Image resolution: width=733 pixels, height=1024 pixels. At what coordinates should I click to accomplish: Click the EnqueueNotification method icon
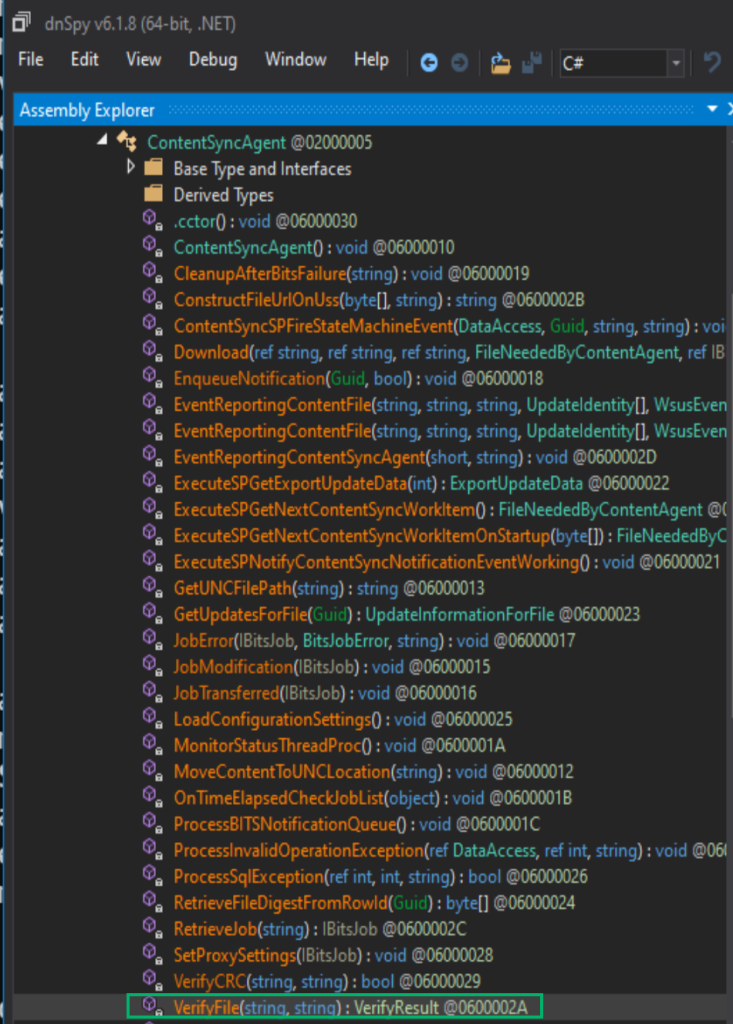pos(153,377)
